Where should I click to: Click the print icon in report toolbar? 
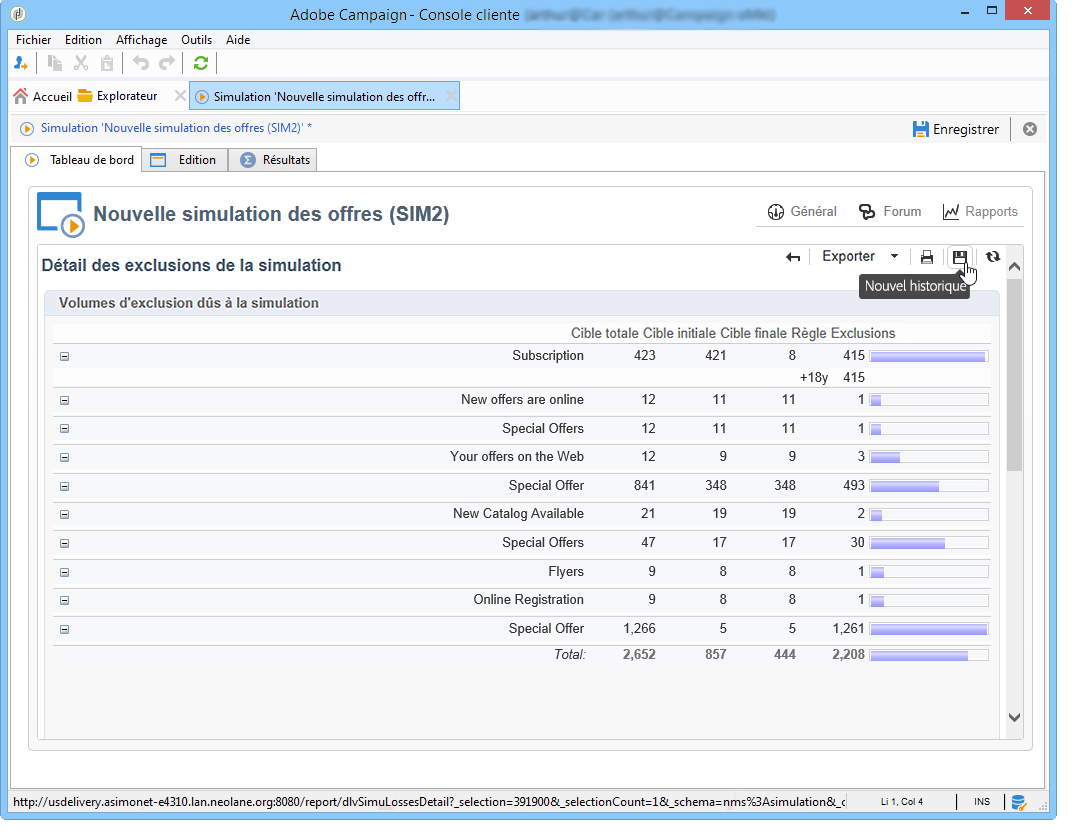[927, 257]
